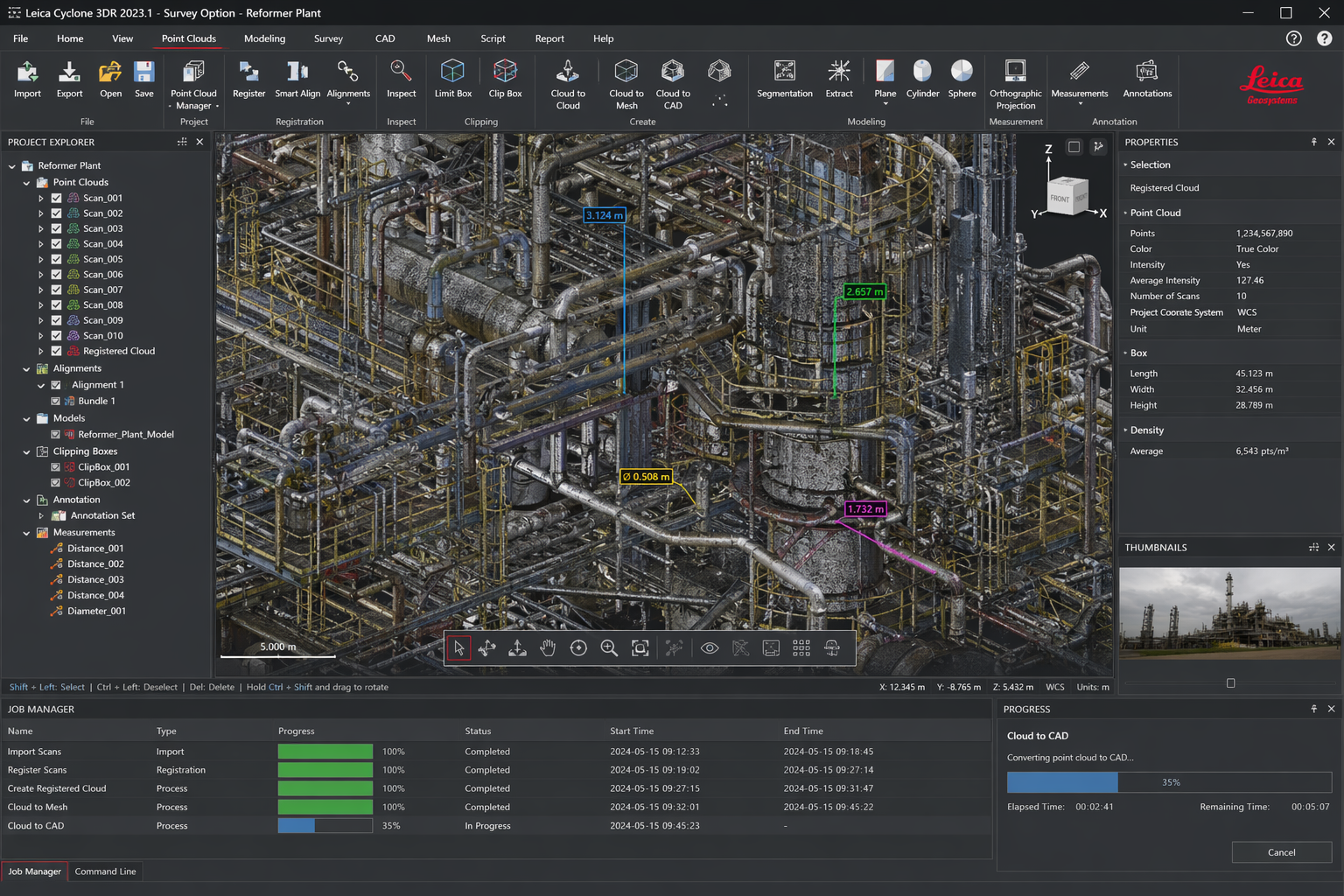The image size is (1344, 896).
Task: Collapse the Reformer Plant root node
Action: point(12,165)
